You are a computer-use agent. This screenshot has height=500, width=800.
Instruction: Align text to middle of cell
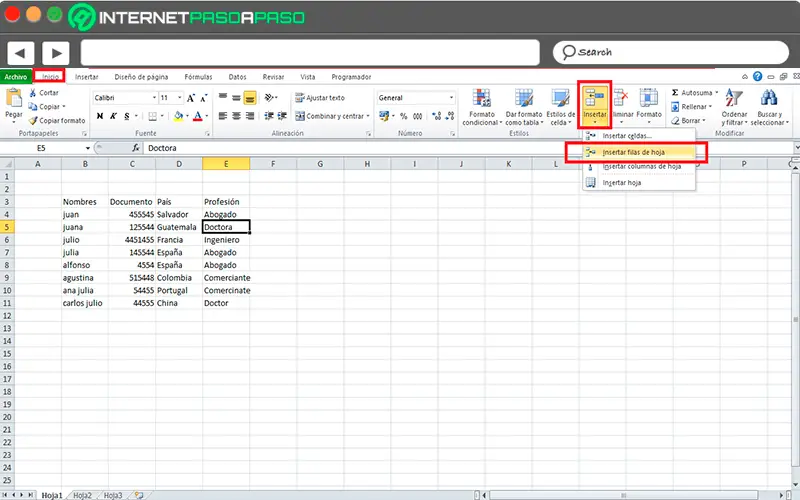(x=236, y=97)
